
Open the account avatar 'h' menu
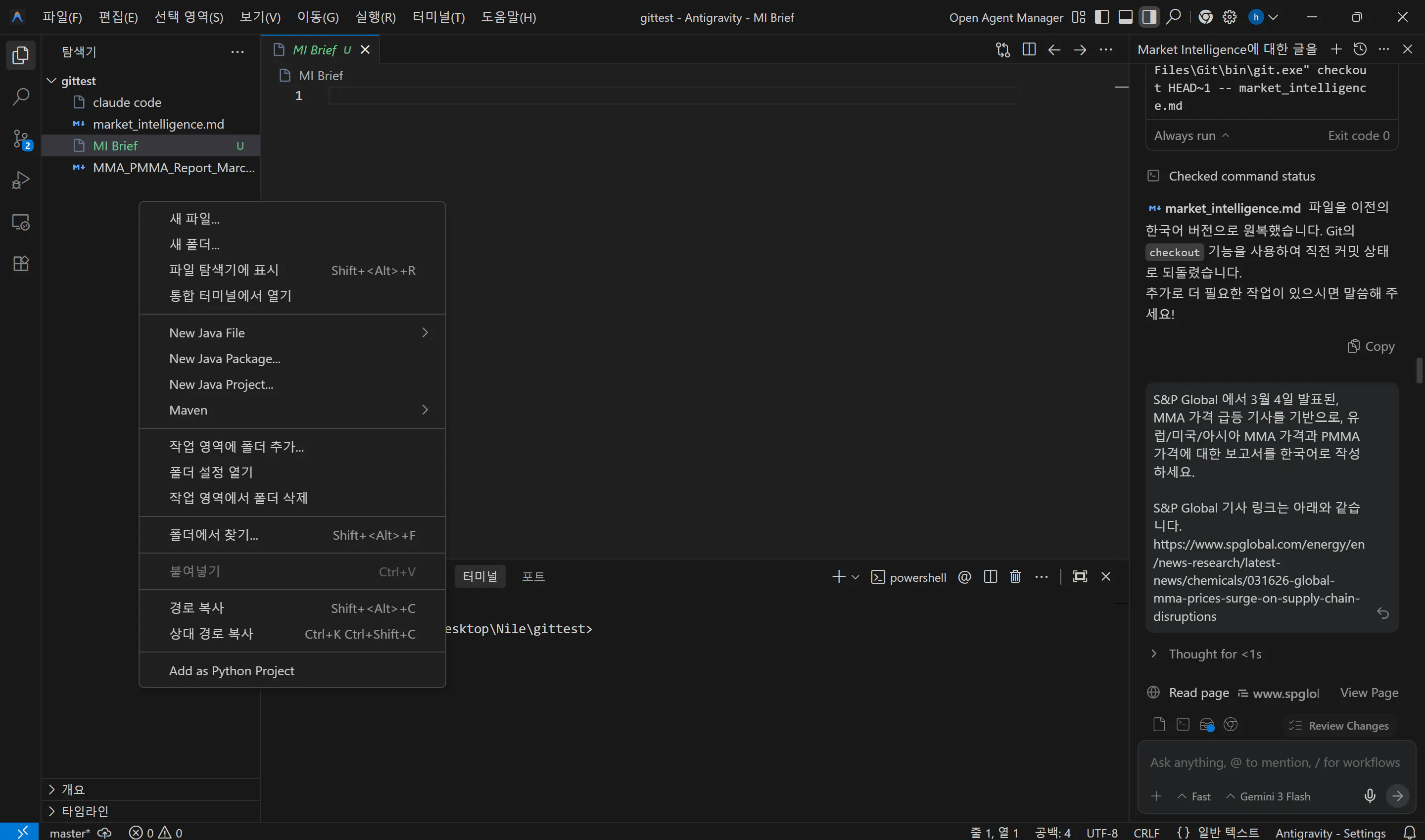1263,17
